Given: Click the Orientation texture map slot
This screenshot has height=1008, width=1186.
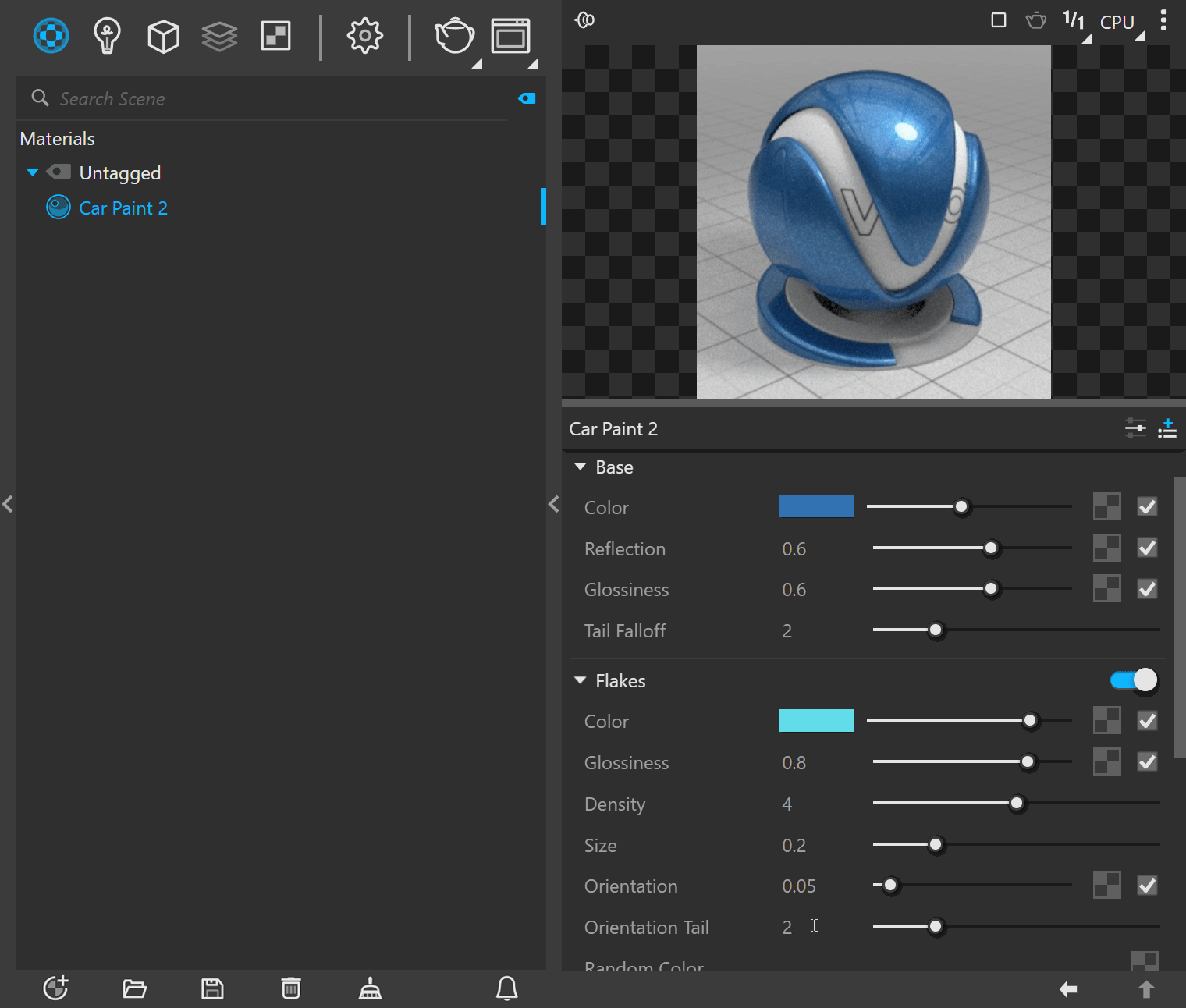Looking at the screenshot, I should pyautogui.click(x=1107, y=885).
